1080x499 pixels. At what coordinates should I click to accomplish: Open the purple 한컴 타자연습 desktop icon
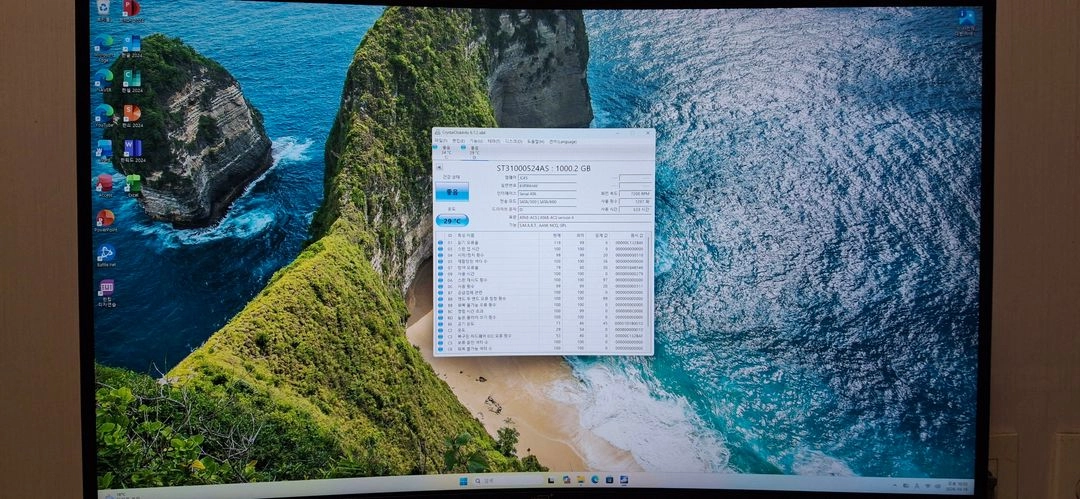pyautogui.click(x=105, y=292)
